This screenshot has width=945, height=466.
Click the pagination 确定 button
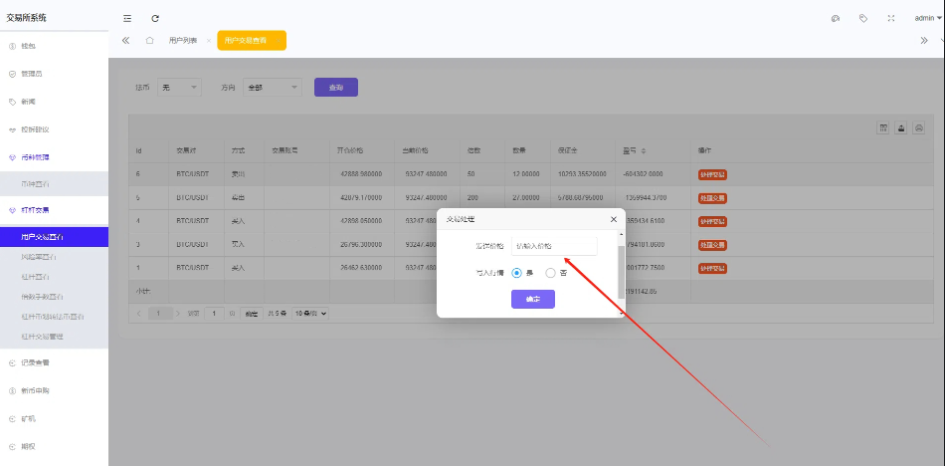coord(251,313)
